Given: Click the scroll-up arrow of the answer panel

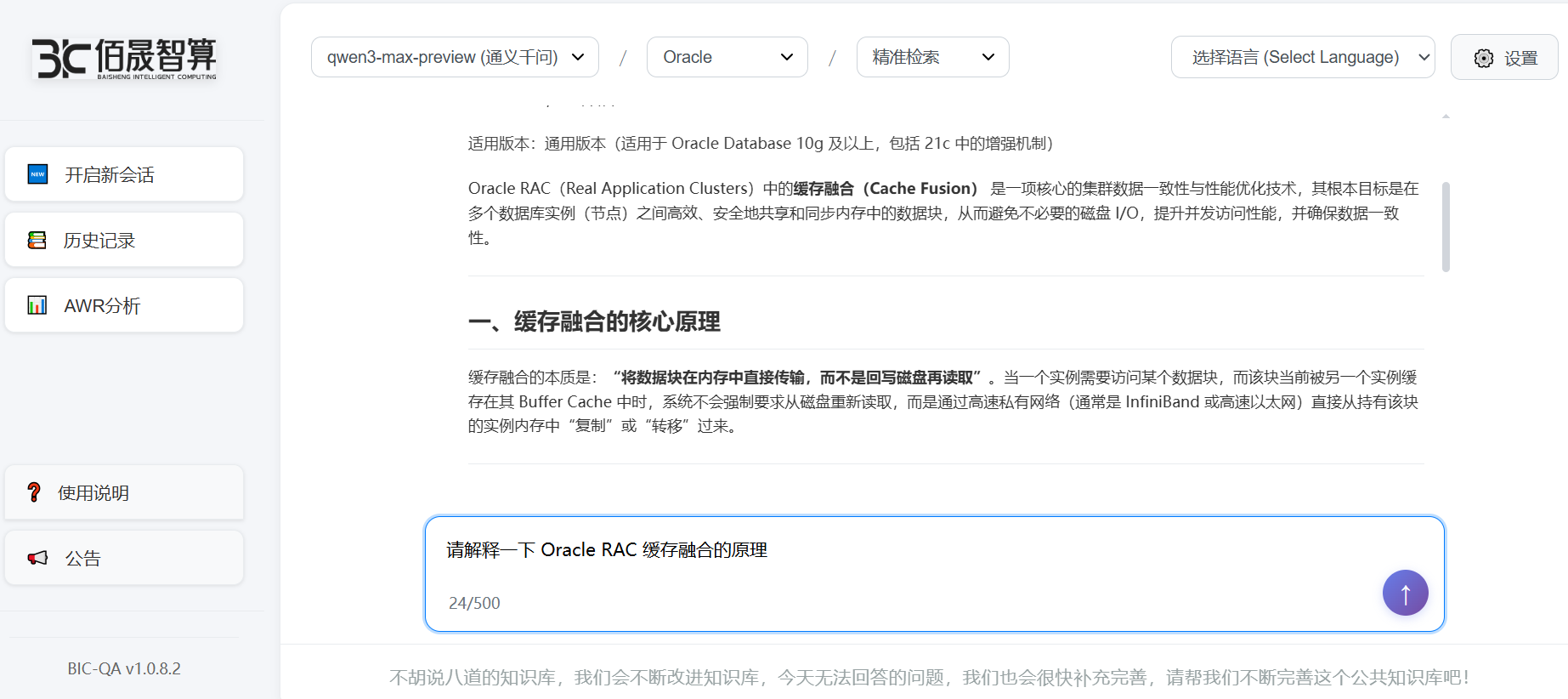Looking at the screenshot, I should pos(1446,116).
